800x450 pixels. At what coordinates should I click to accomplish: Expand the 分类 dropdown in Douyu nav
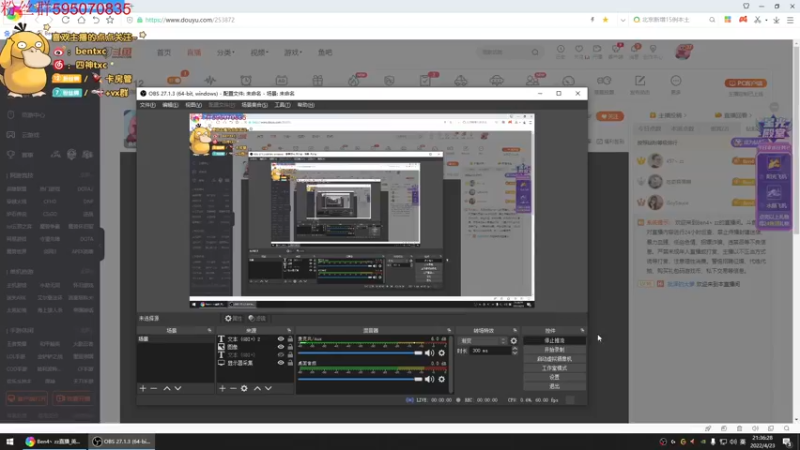[x=226, y=53]
